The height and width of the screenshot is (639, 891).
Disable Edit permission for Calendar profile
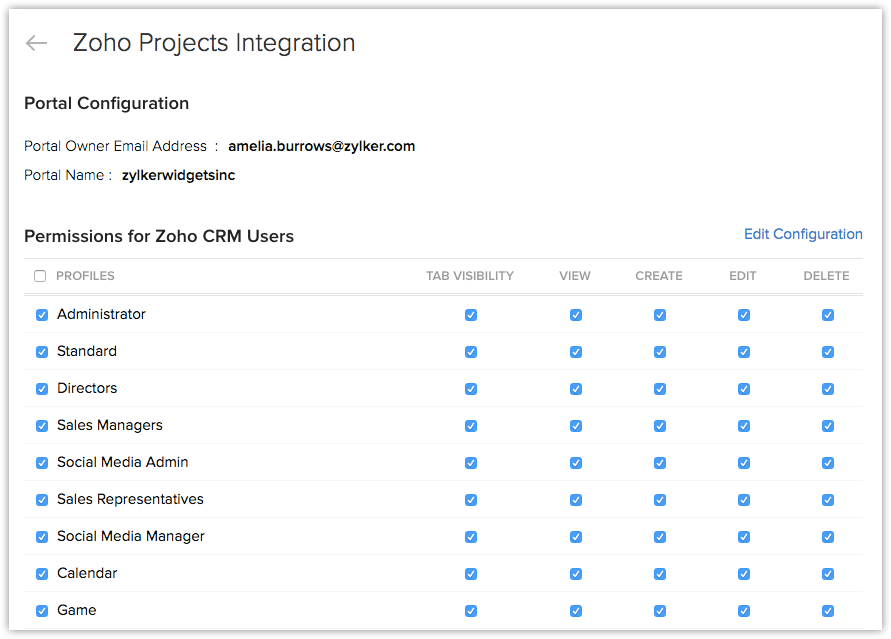point(744,574)
